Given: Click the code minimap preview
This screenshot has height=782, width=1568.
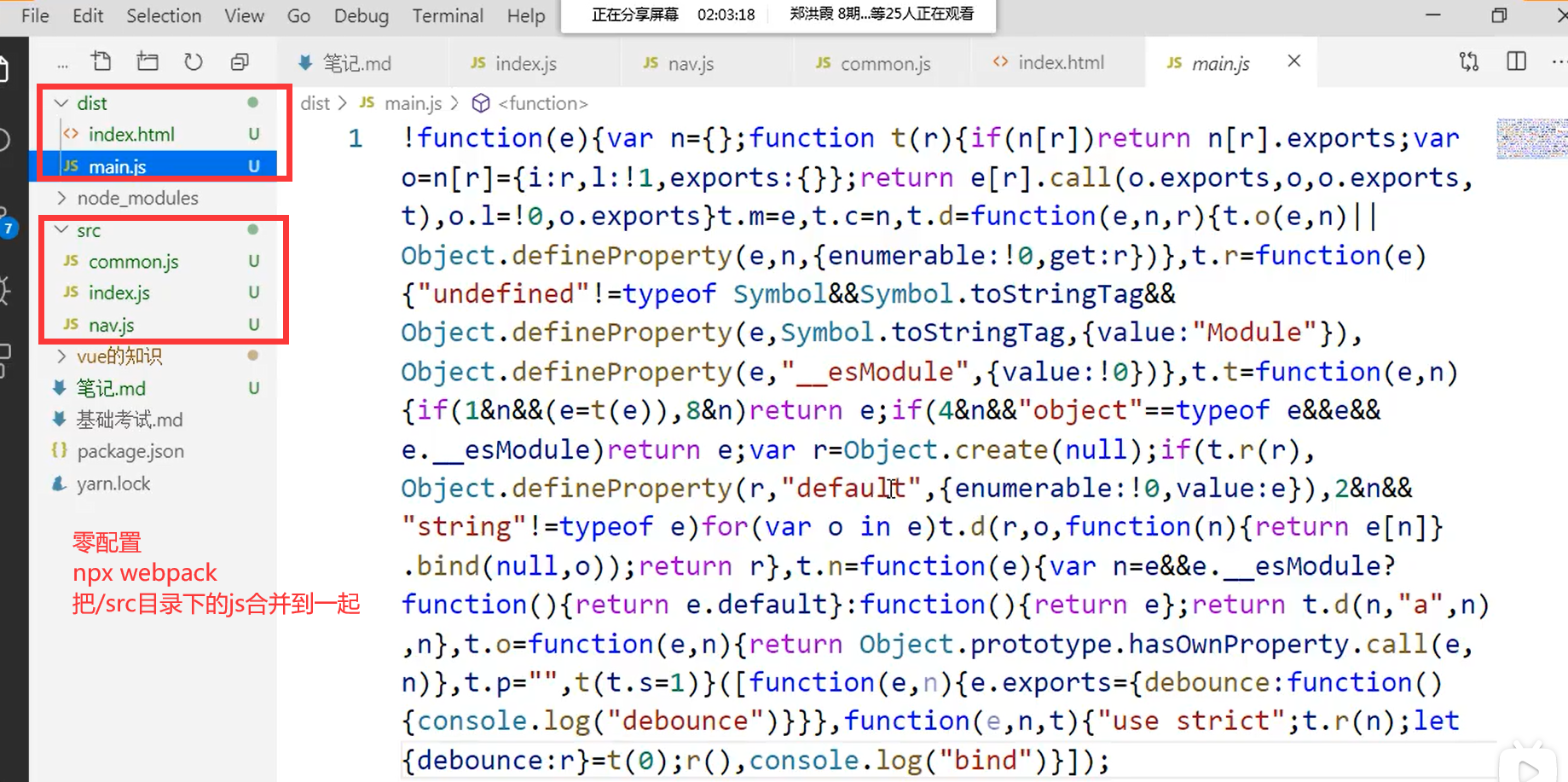Looking at the screenshot, I should [1532, 139].
